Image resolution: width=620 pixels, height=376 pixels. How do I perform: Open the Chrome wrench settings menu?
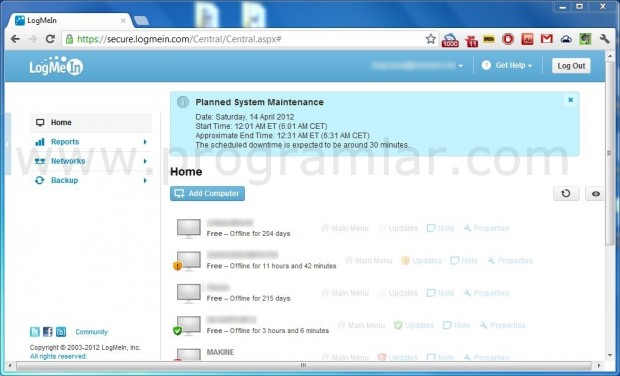pos(605,39)
